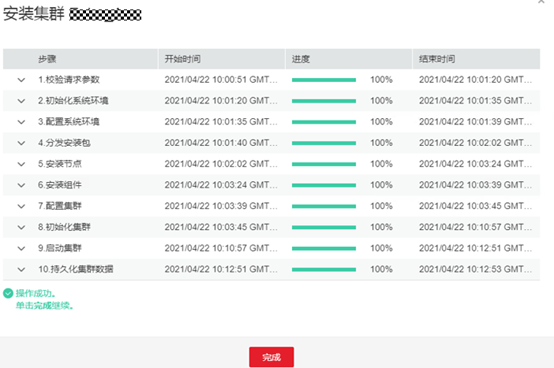Click end time 2021/04/22 10:01:20
Image resolution: width=554 pixels, height=368 pixels.
tap(476, 80)
